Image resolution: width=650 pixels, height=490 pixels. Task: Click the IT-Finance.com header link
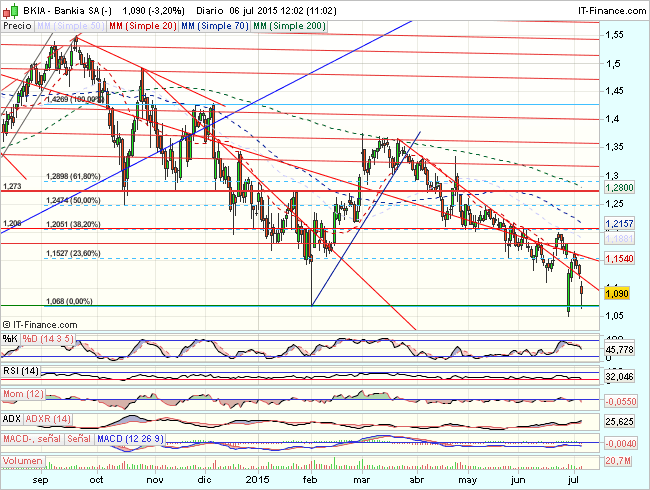click(x=612, y=11)
